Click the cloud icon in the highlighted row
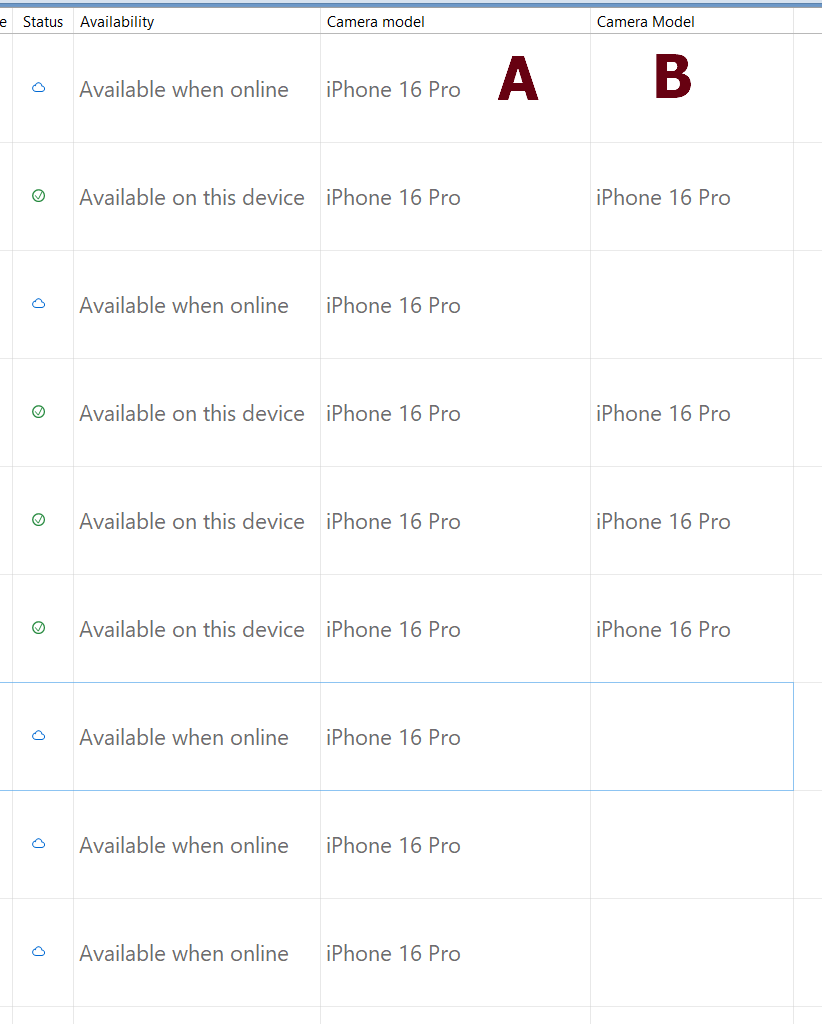The width and height of the screenshot is (822, 1024). (x=39, y=736)
